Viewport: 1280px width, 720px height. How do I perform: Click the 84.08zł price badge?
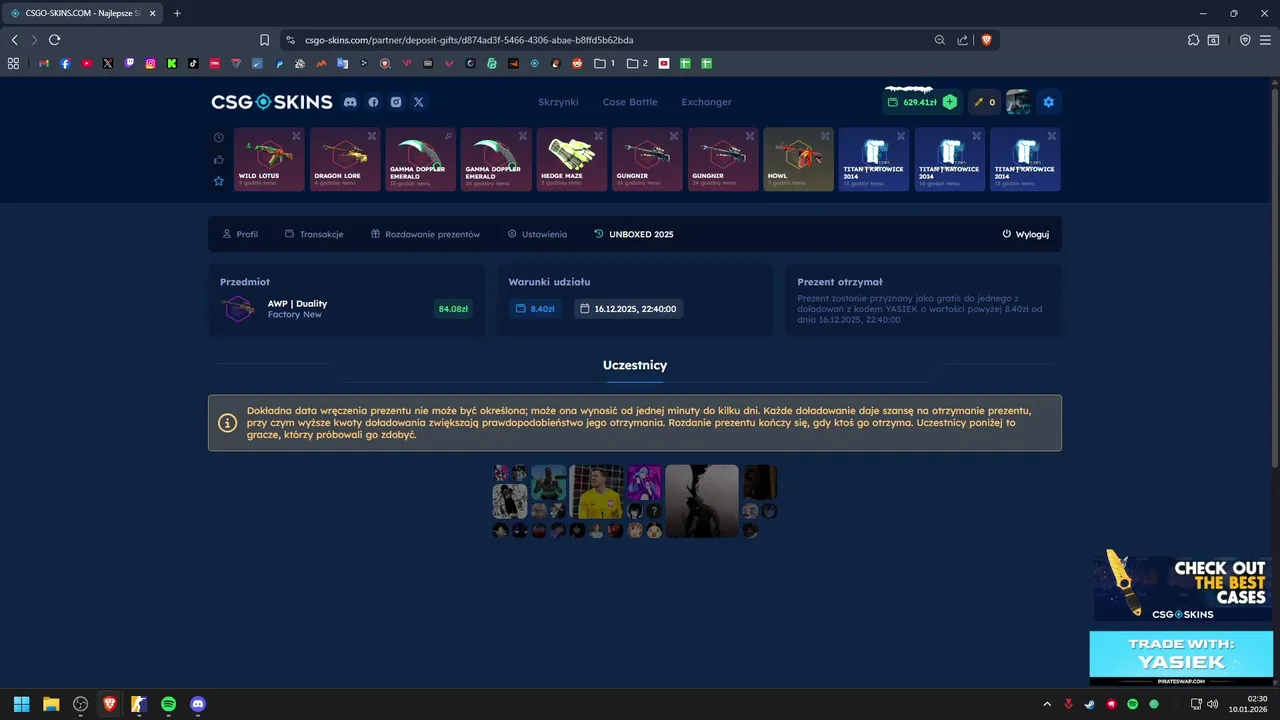pyautogui.click(x=453, y=309)
